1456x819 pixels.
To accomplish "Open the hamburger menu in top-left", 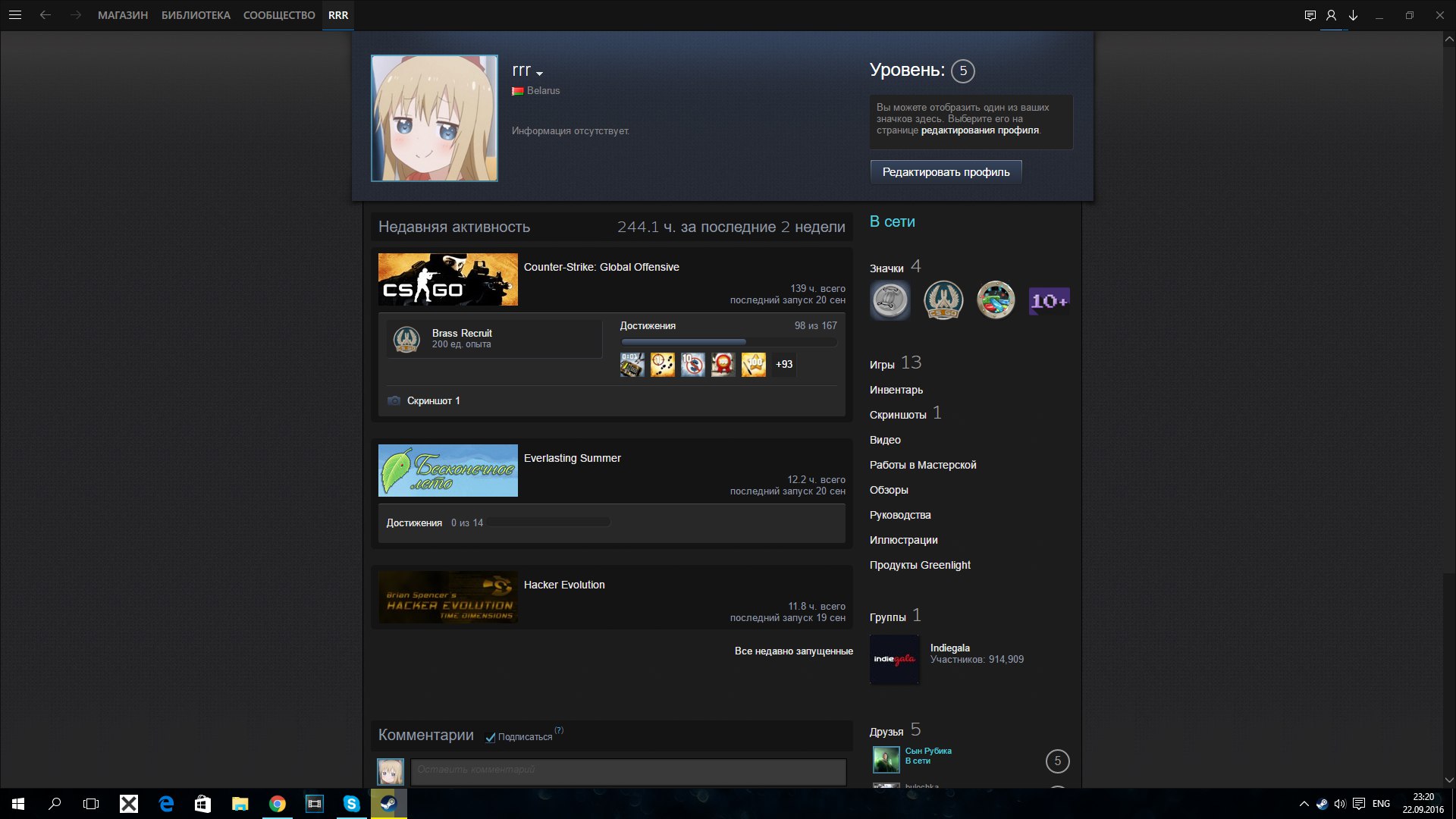I will pos(14,15).
